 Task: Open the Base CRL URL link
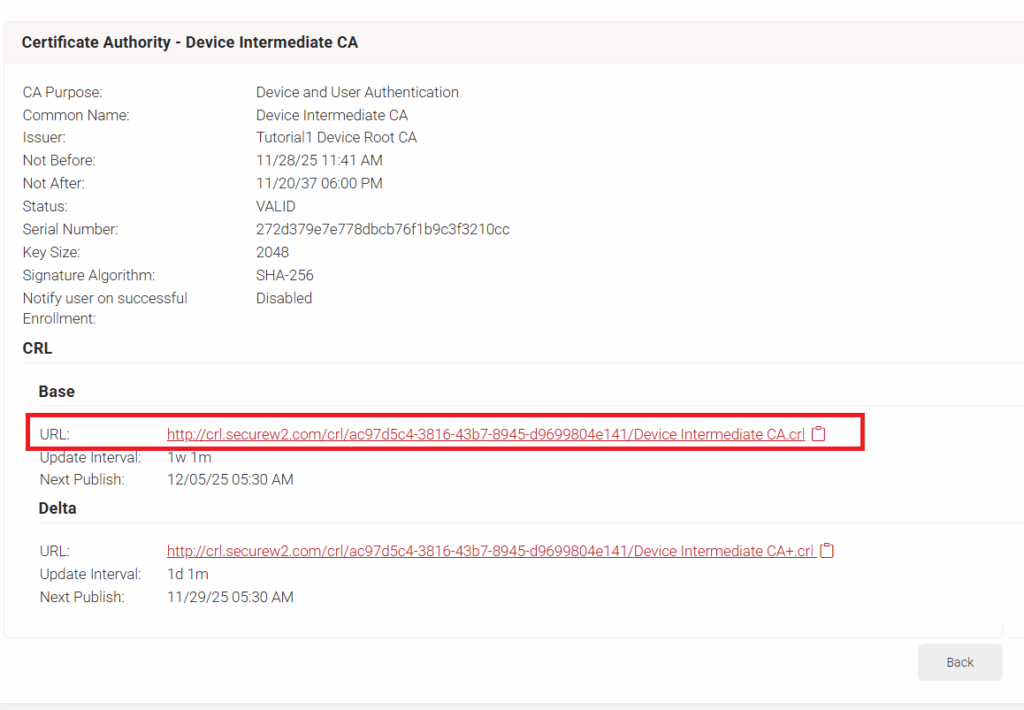pos(485,435)
